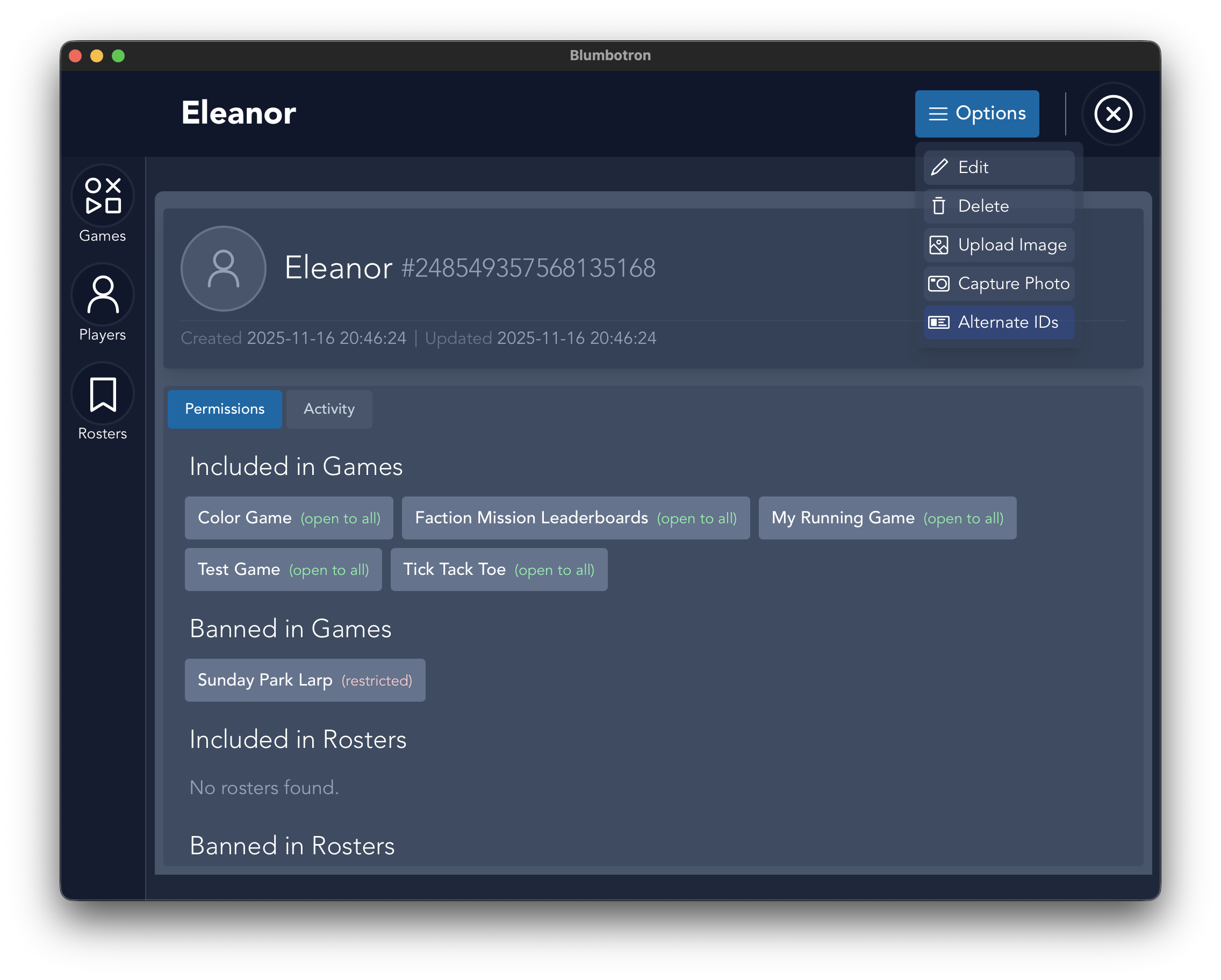Click the Delete trash icon

coord(939,206)
